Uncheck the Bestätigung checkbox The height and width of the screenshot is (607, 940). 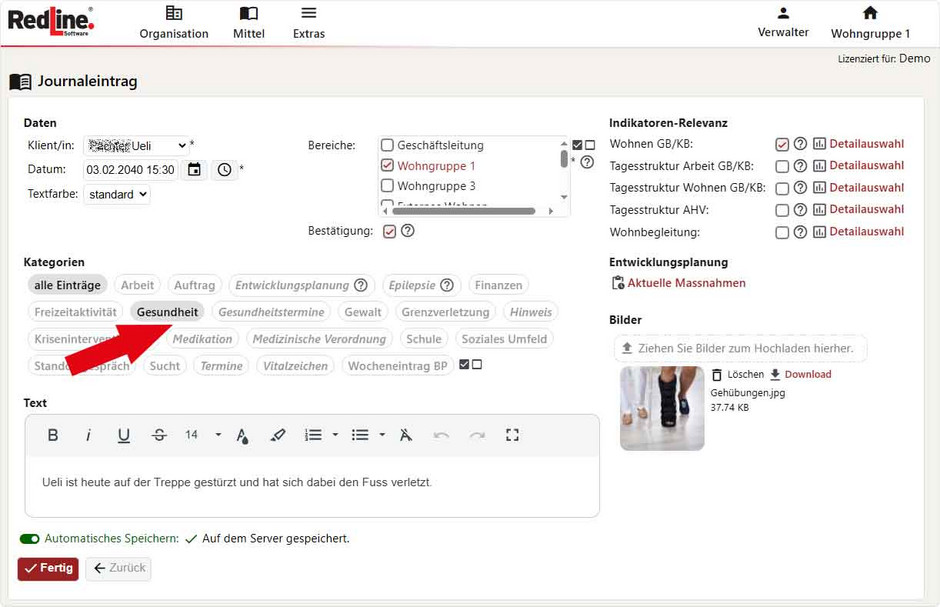[x=388, y=230]
